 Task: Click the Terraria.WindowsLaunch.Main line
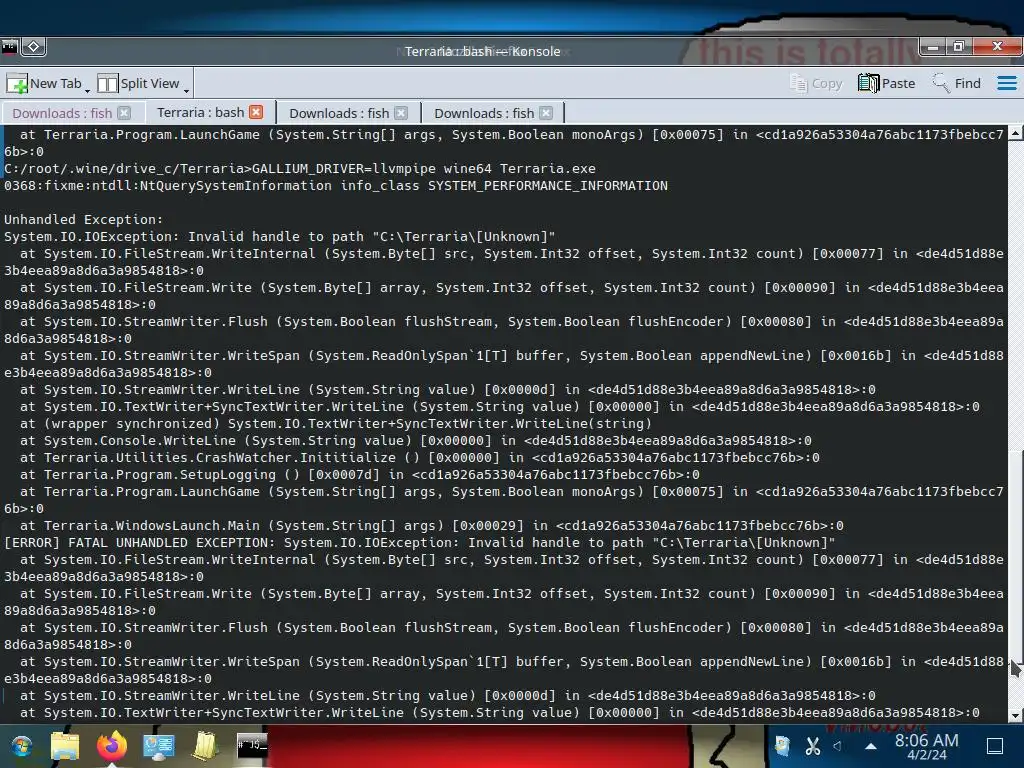tap(431, 526)
